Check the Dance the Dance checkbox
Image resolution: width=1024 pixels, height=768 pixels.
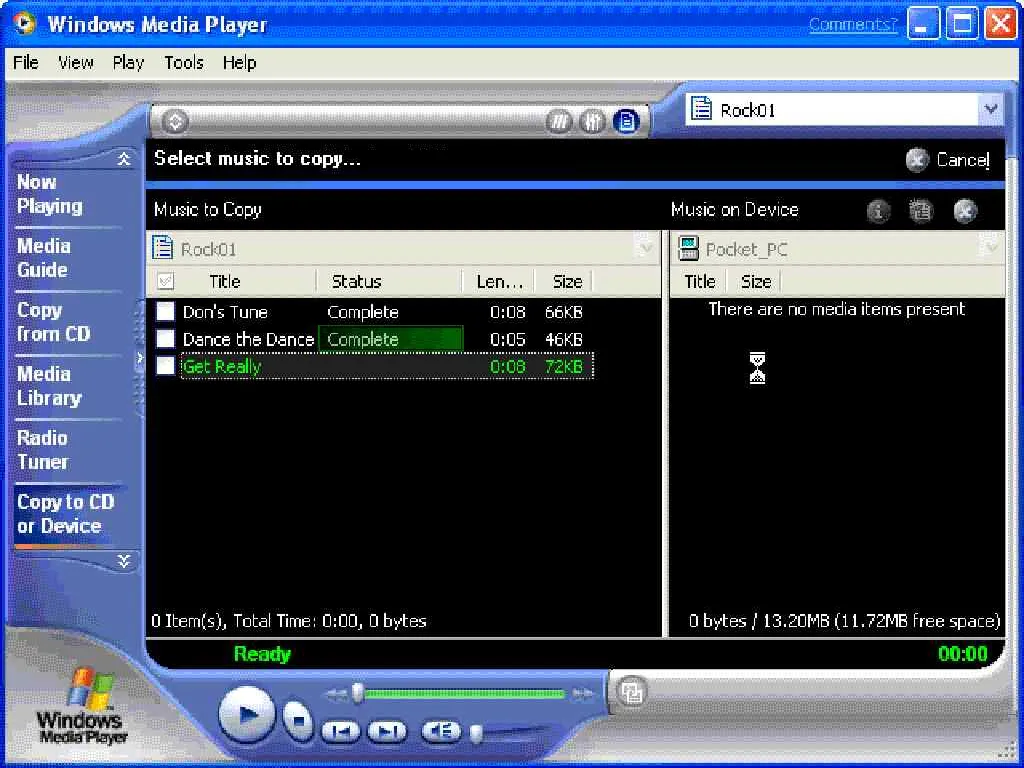click(165, 338)
